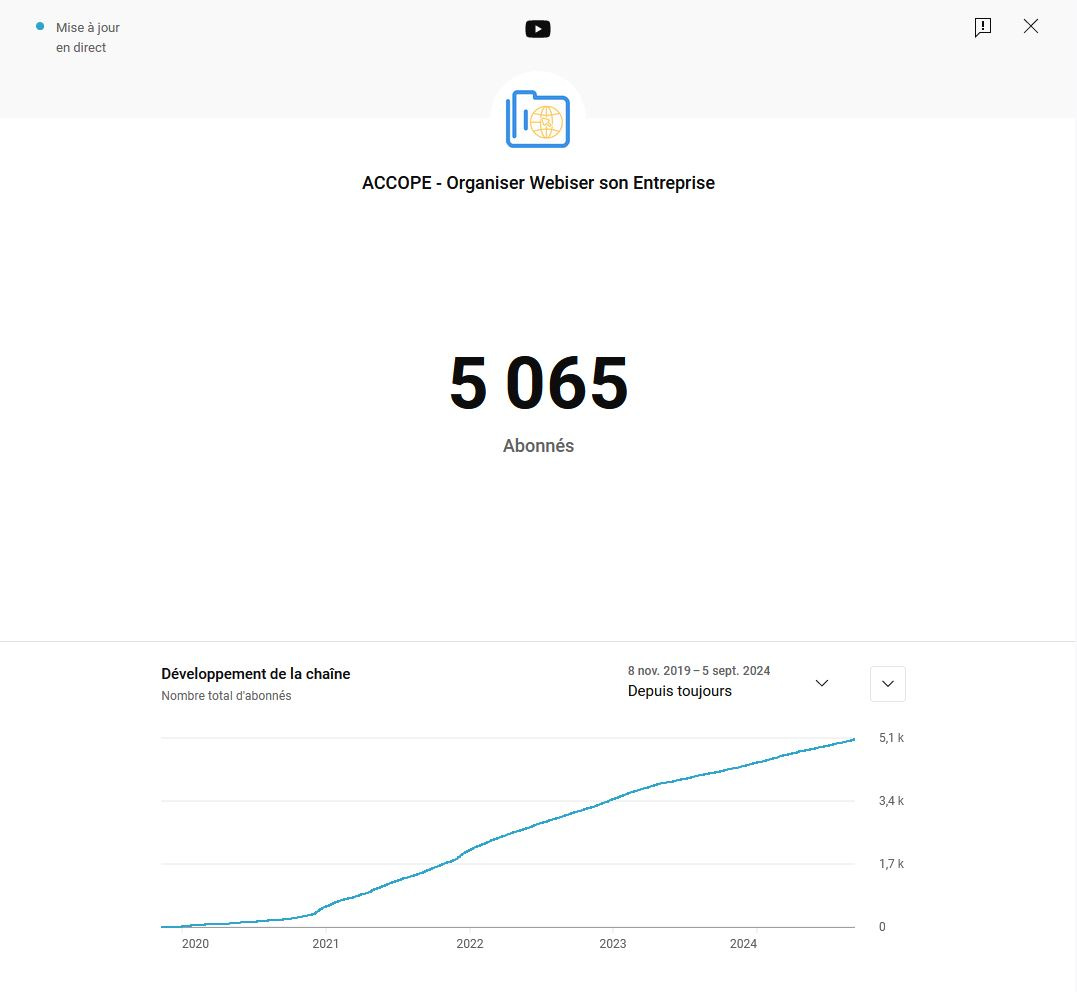
Task: Click the 2021 label on chart axis
Action: (326, 944)
